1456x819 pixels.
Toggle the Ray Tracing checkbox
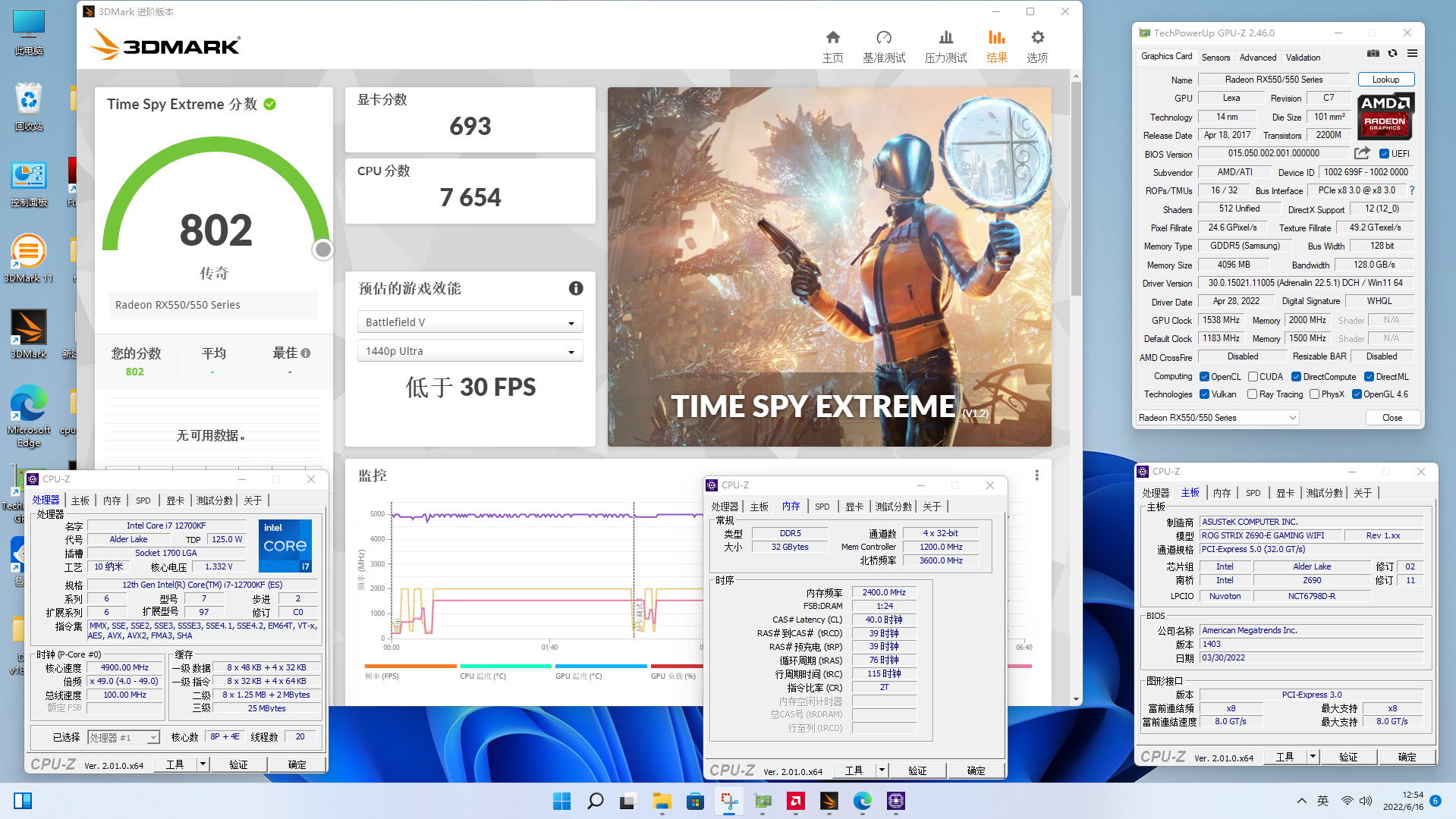(x=1252, y=394)
